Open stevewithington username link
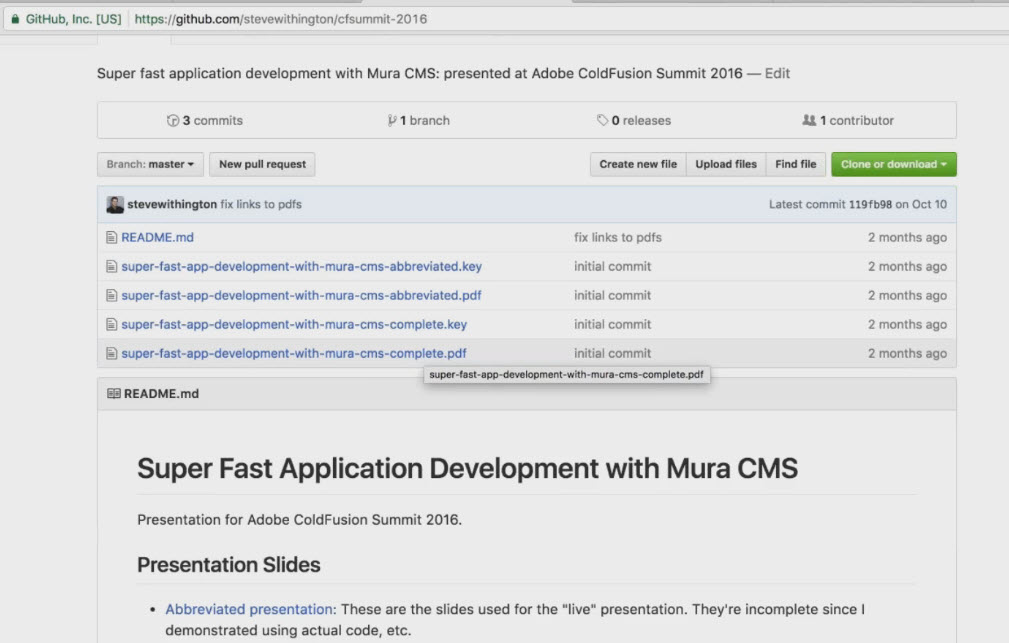Viewport: 1009px width, 643px height. click(172, 204)
